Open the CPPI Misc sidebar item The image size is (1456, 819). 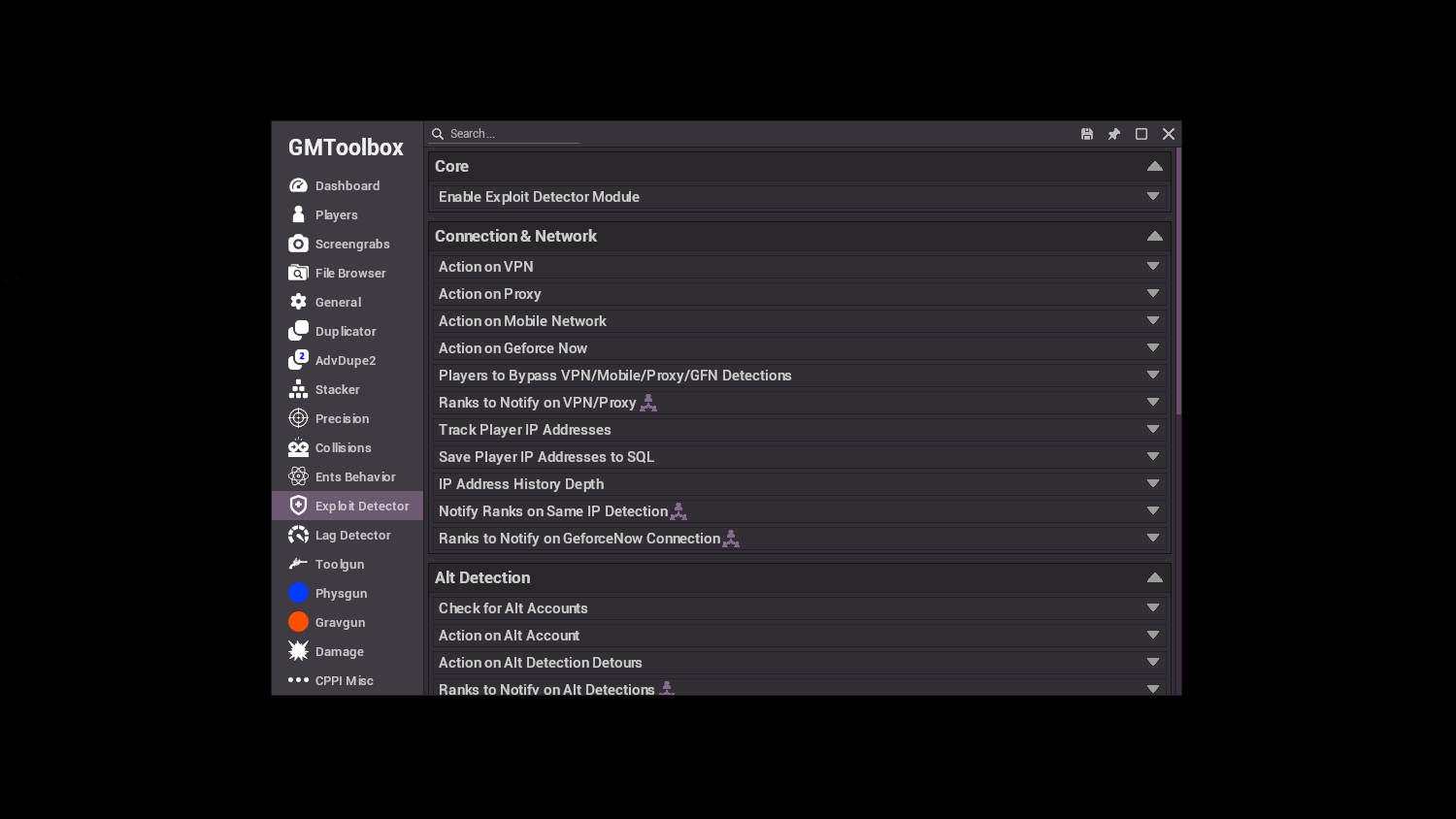pyautogui.click(x=347, y=680)
